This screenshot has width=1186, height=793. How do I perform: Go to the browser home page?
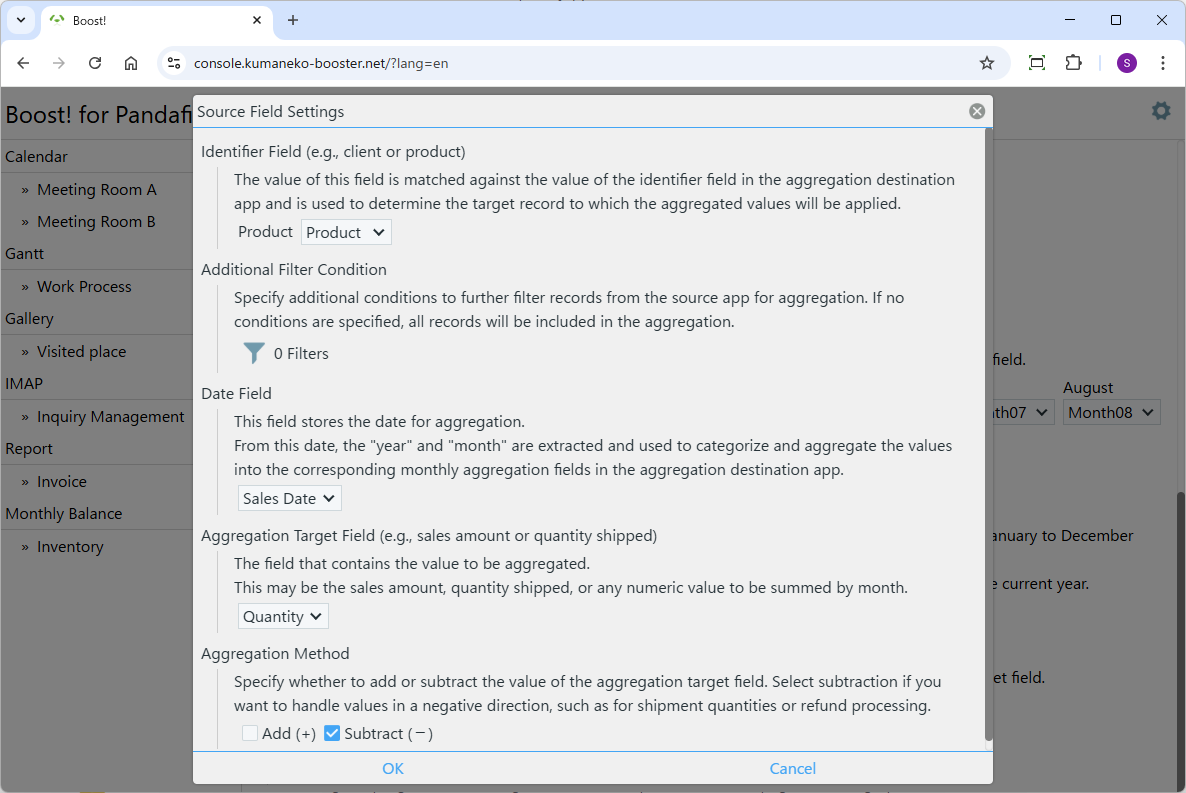(x=131, y=63)
